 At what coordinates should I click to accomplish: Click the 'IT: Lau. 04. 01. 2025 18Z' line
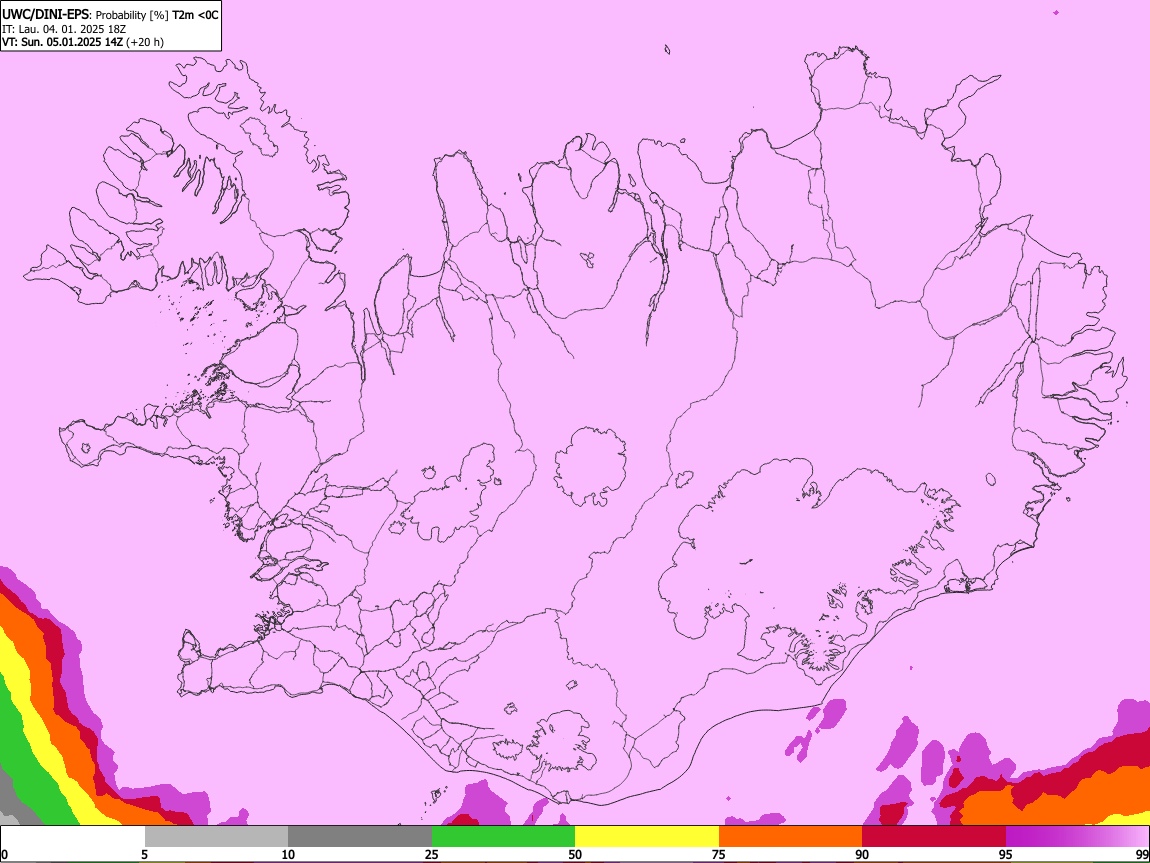64,29
